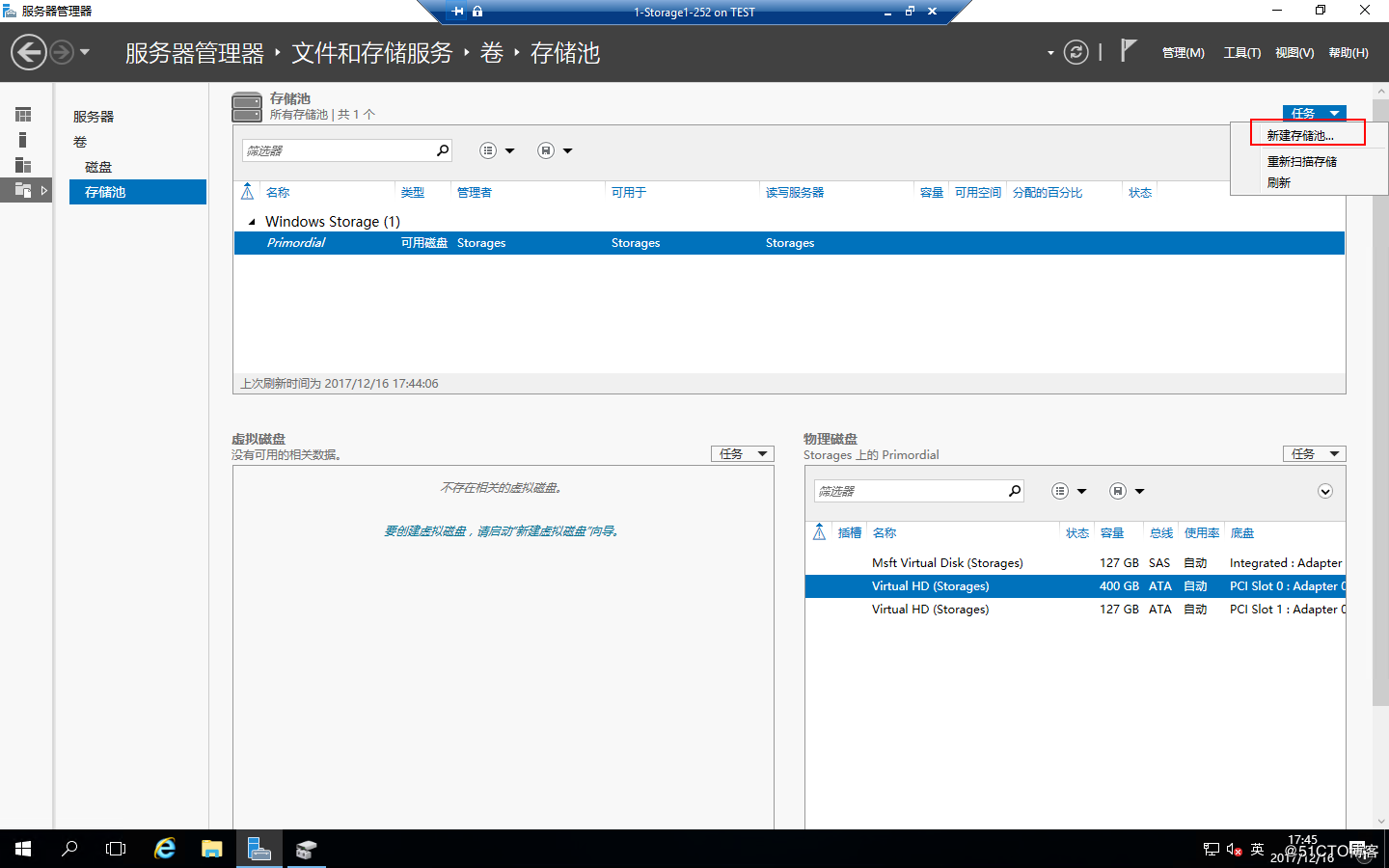
Task: Choose 重新扫描存储 menu entry
Action: coord(1301,162)
